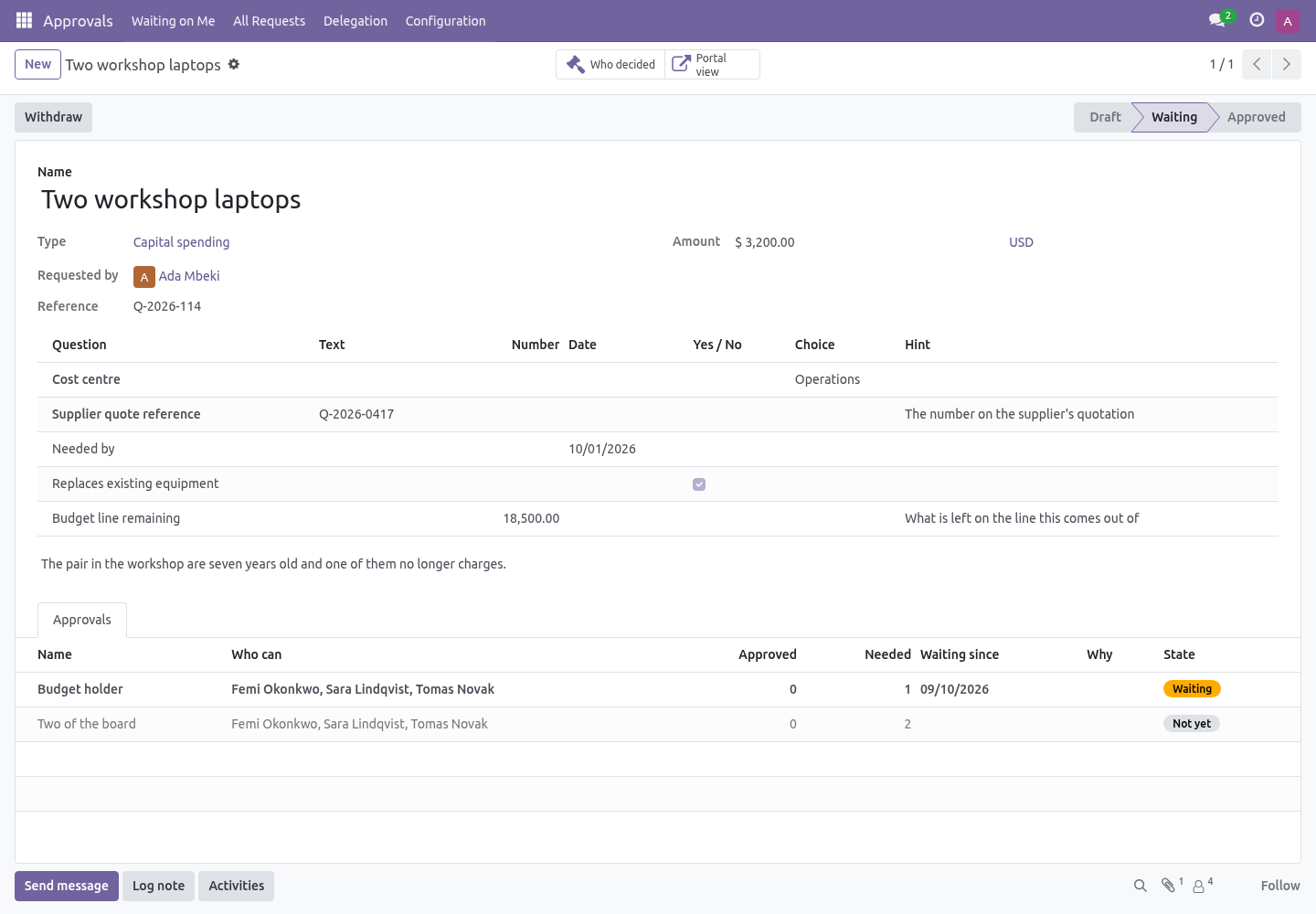1316x914 pixels.
Task: Open the Delegation menu
Action: (x=356, y=21)
